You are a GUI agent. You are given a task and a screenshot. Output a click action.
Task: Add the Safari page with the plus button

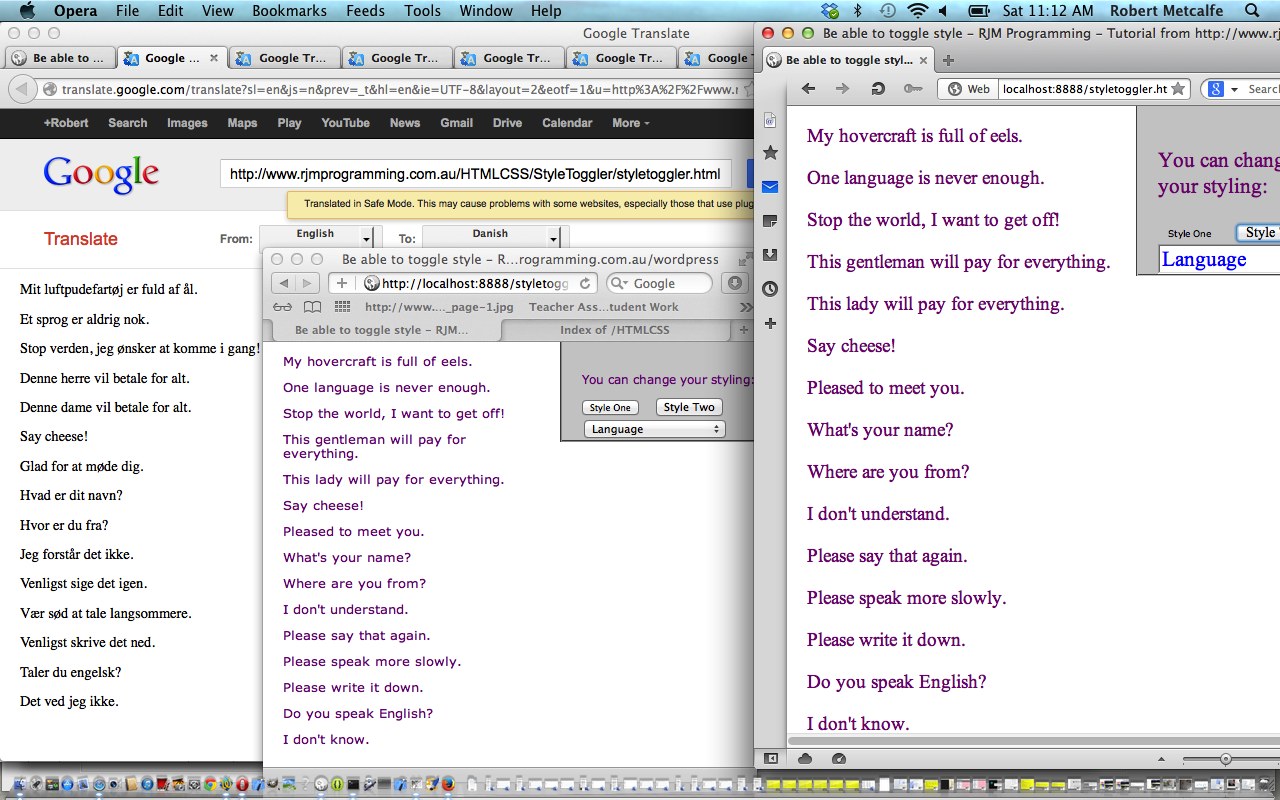pyautogui.click(x=342, y=283)
